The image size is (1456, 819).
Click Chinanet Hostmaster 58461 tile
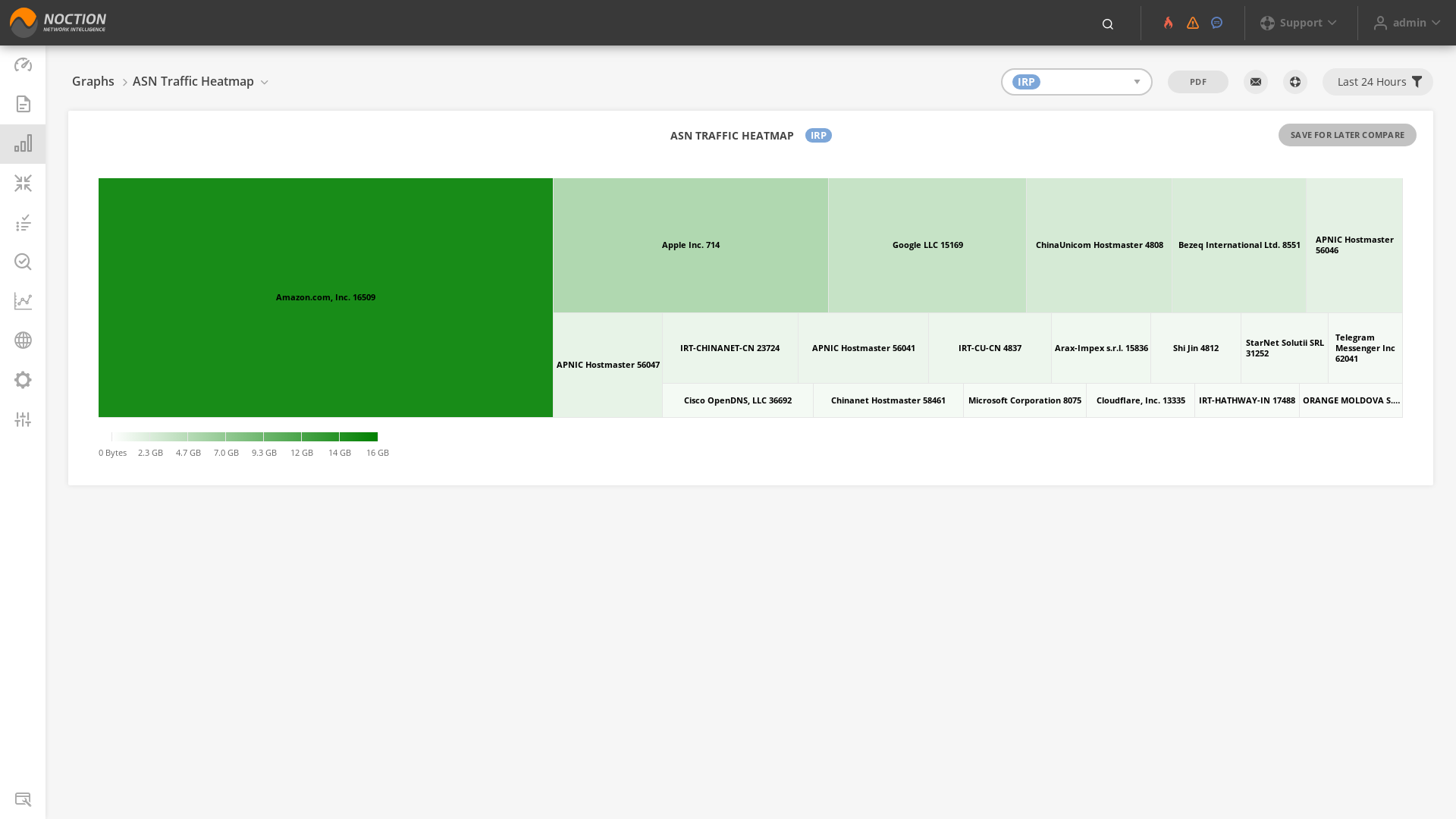click(888, 400)
